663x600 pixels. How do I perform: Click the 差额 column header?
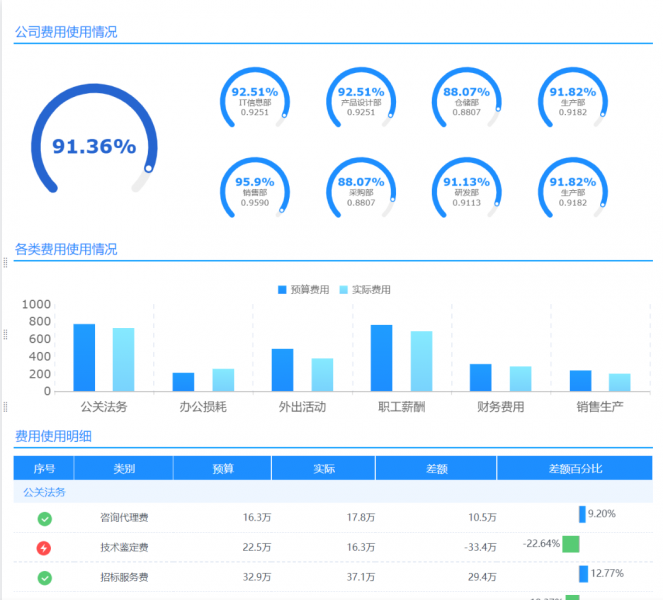click(436, 468)
